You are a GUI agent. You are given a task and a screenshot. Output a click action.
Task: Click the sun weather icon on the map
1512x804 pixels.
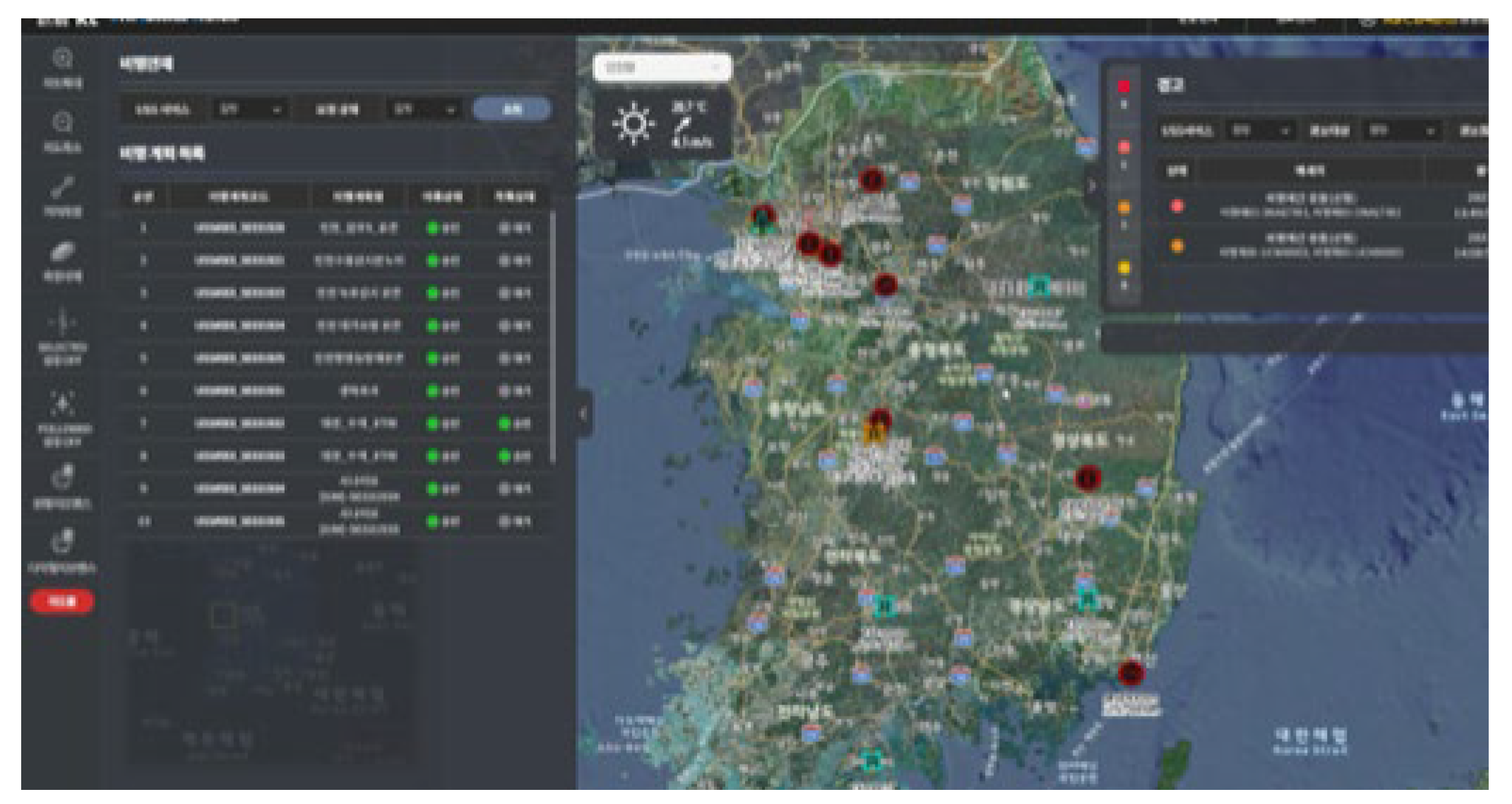(x=633, y=124)
